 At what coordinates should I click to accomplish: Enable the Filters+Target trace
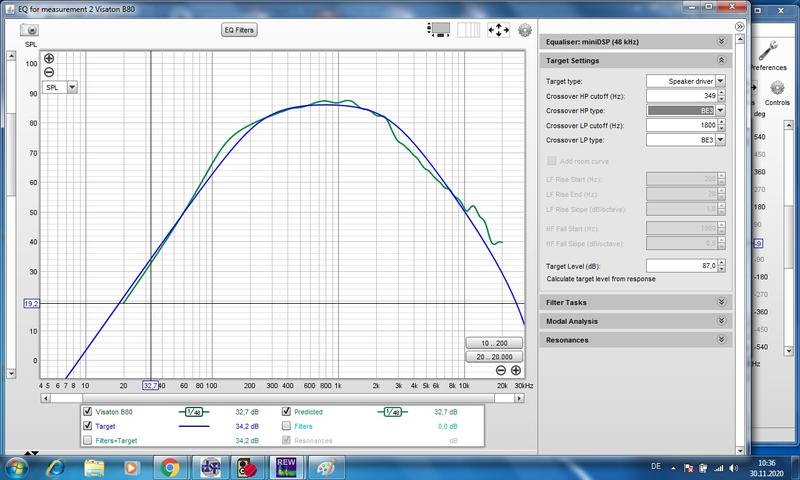tap(88, 440)
